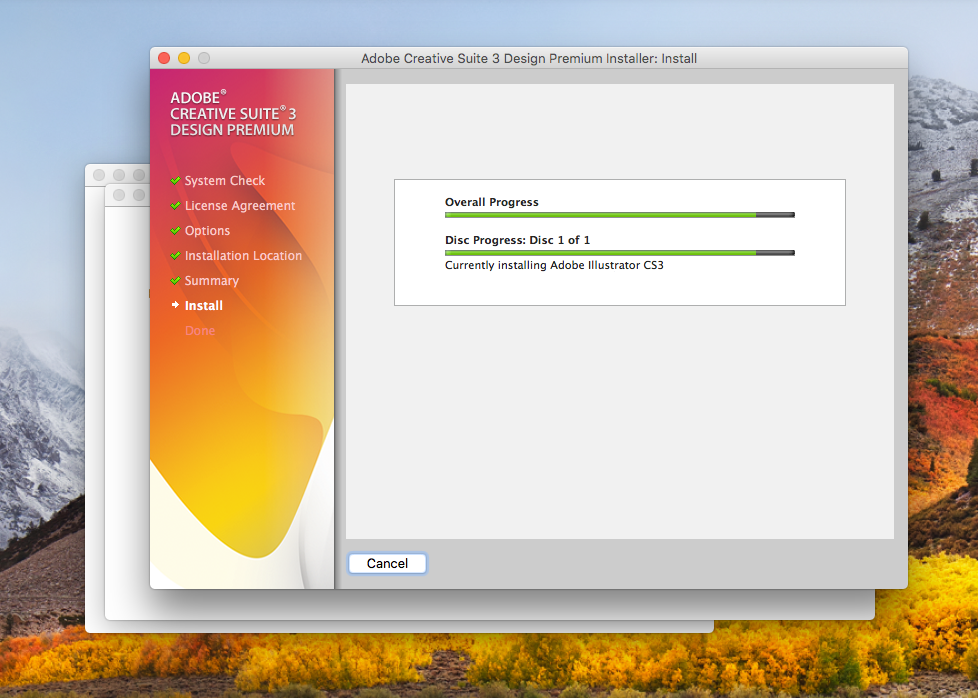Minimize the installer with the yellow button
Image resolution: width=978 pixels, height=698 pixels.
click(184, 58)
